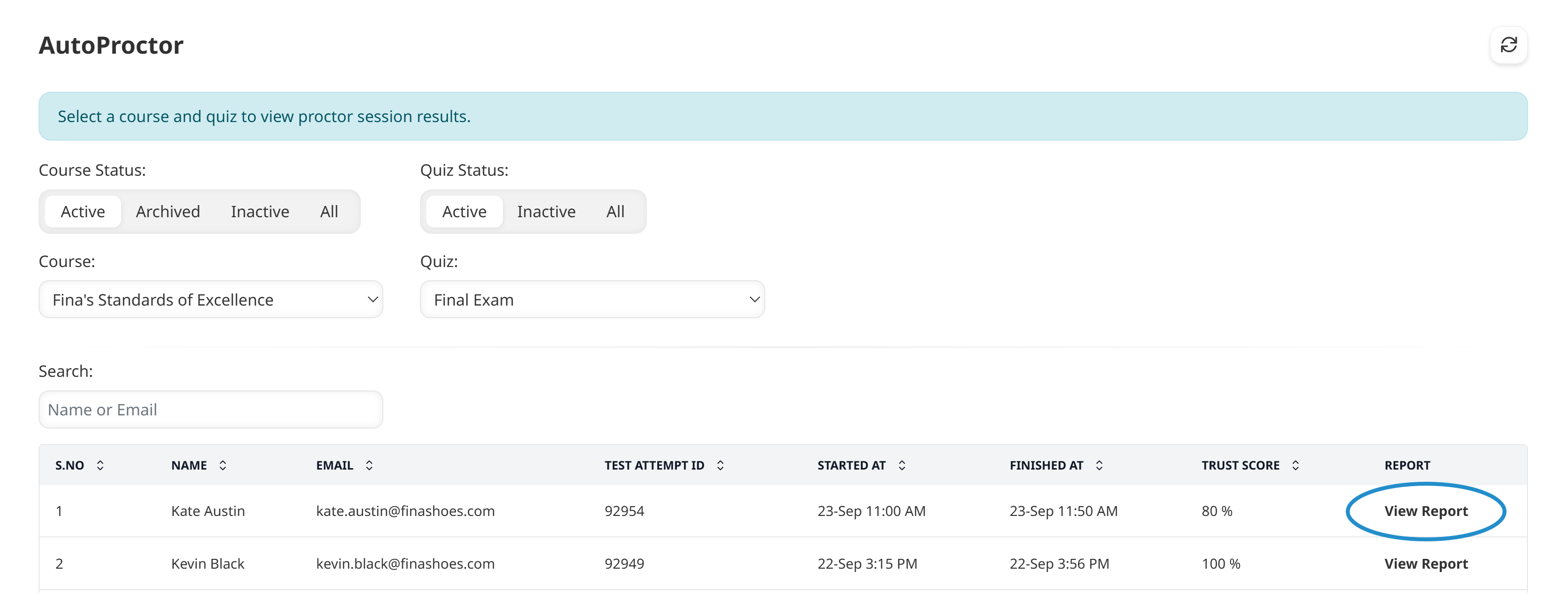Sort sessions by STARTED AT time
The width and height of the screenshot is (1568, 596).
click(901, 465)
